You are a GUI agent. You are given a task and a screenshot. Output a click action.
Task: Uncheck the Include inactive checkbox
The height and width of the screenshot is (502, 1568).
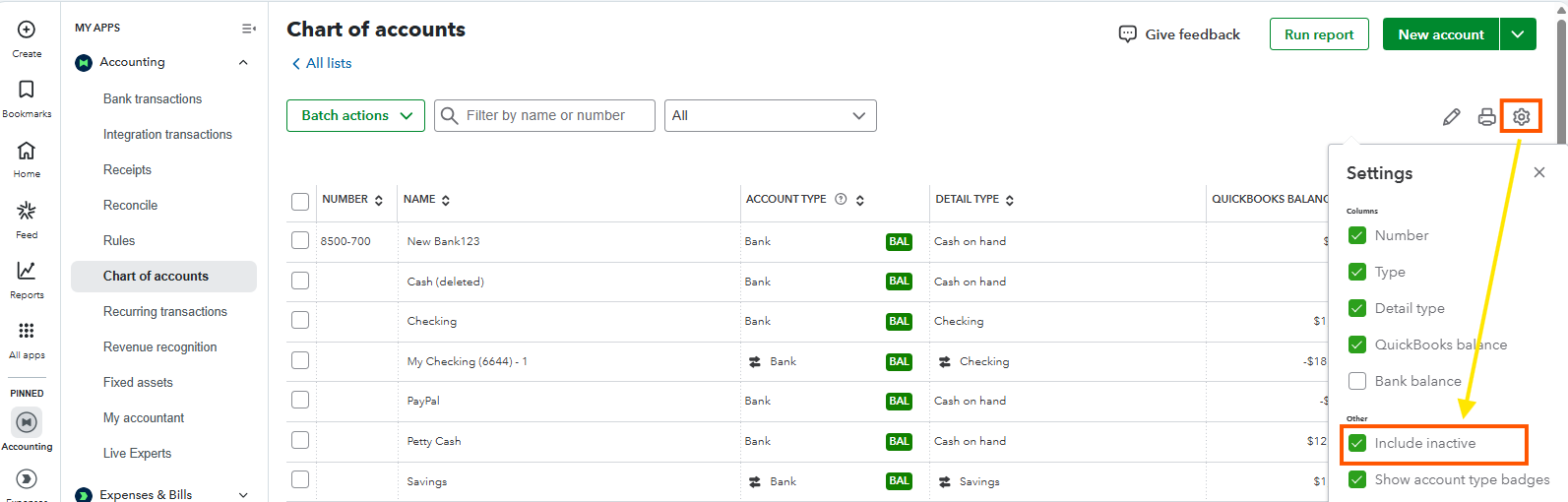(1357, 443)
